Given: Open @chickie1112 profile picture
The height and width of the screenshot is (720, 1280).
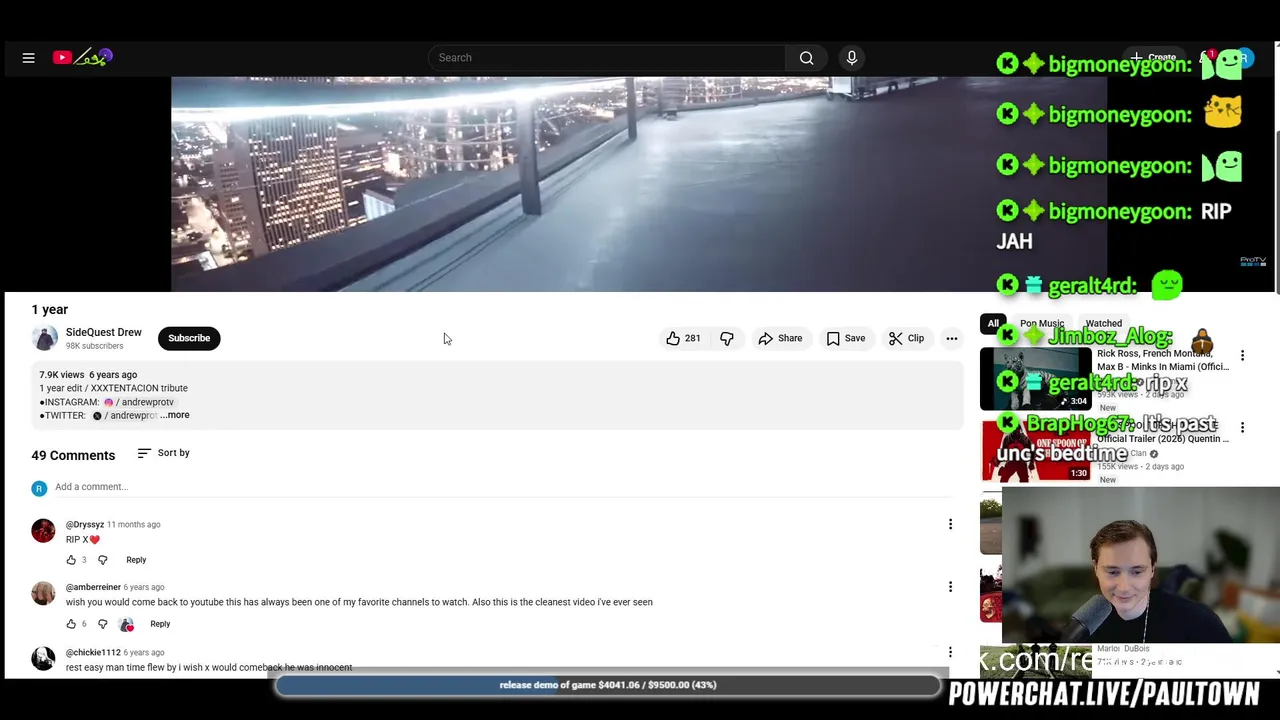Looking at the screenshot, I should (43, 658).
